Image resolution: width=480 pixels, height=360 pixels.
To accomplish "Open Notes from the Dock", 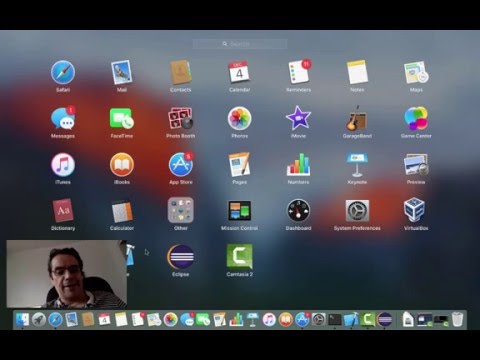I will pyautogui.click(x=121, y=320).
